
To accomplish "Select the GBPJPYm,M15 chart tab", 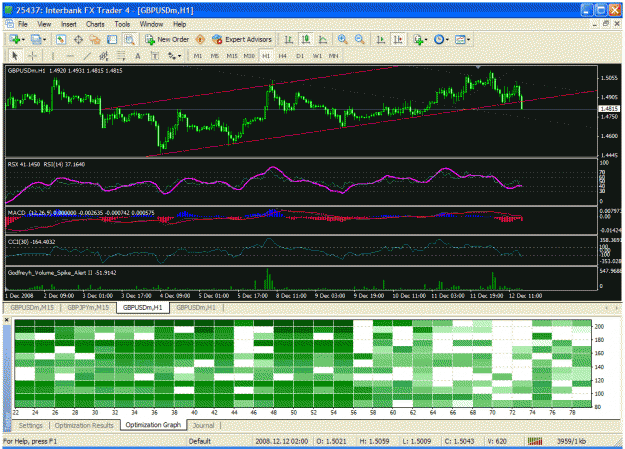I will [x=88, y=307].
